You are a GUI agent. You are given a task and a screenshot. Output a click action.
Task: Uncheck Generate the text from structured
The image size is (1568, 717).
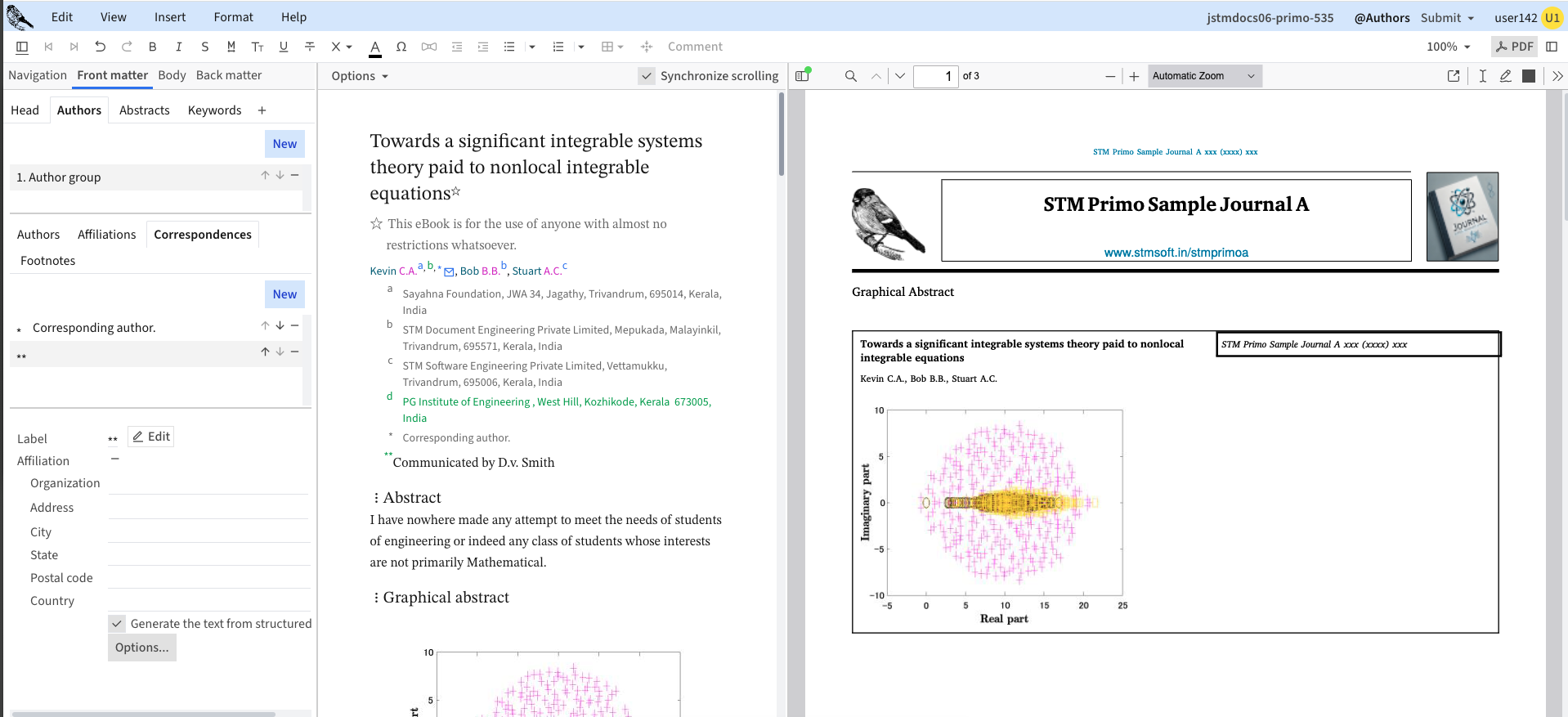pyautogui.click(x=118, y=624)
